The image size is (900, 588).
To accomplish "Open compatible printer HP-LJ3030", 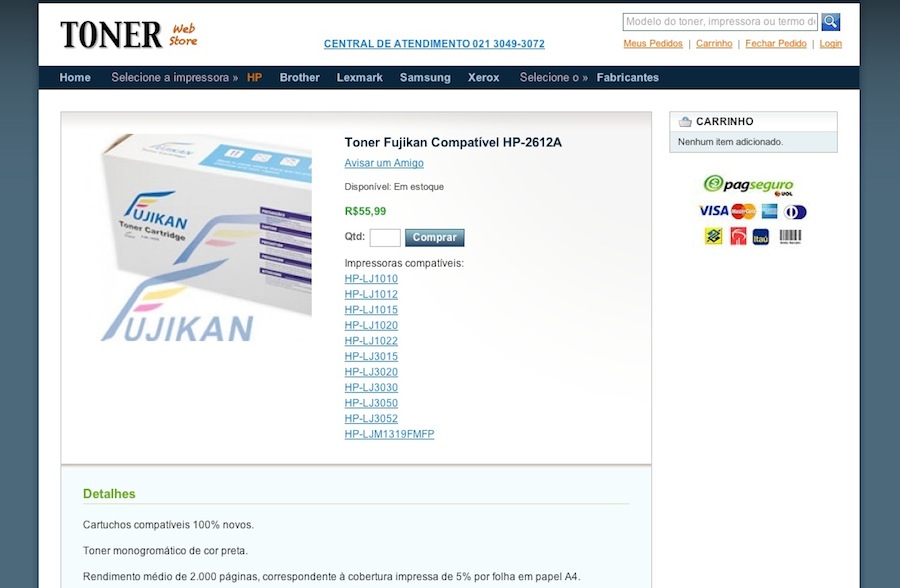I will click(371, 387).
